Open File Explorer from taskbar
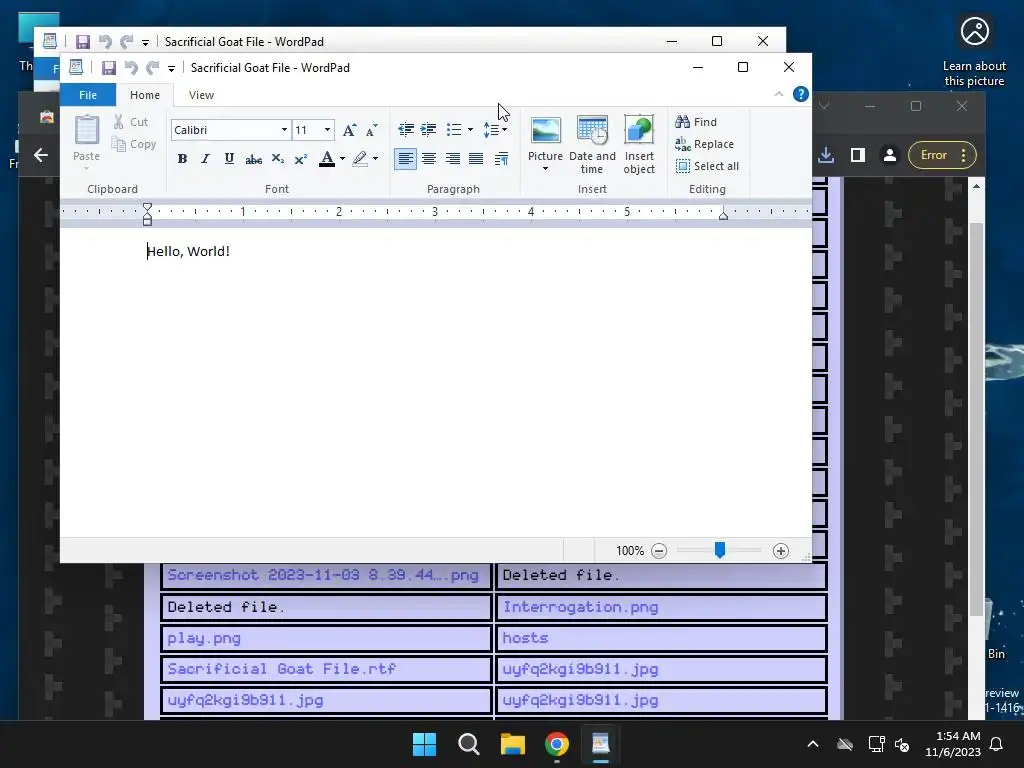Viewport: 1024px width, 768px height. pyautogui.click(x=513, y=744)
